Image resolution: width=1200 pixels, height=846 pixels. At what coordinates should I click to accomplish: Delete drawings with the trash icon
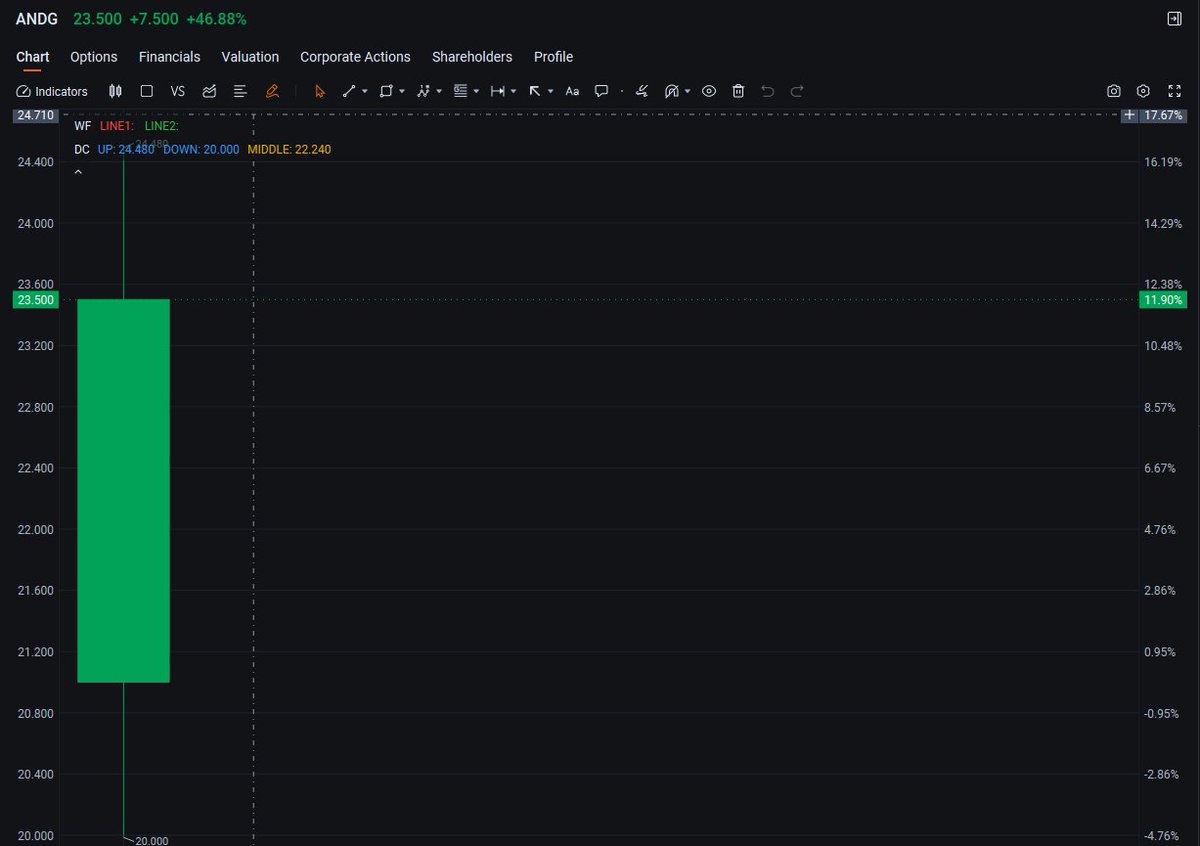click(x=738, y=91)
